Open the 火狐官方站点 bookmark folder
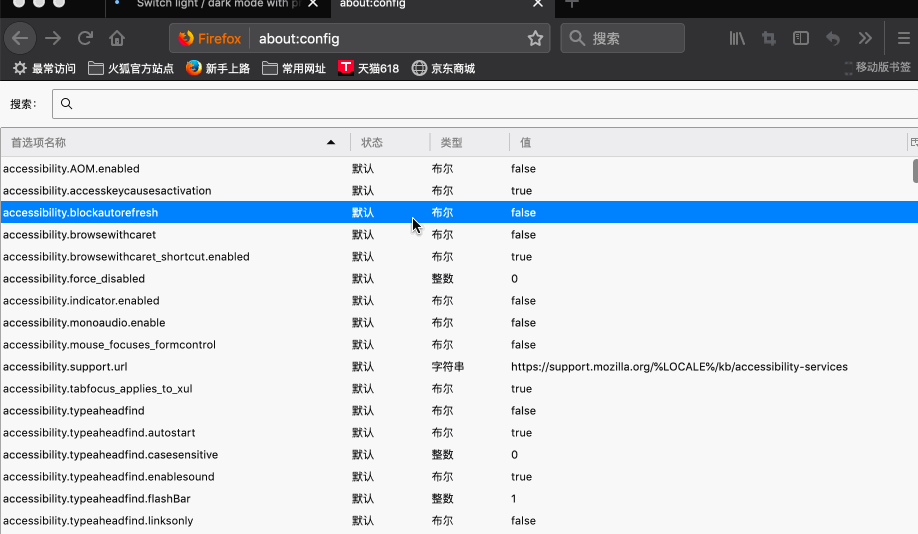918x534 pixels. coord(131,69)
